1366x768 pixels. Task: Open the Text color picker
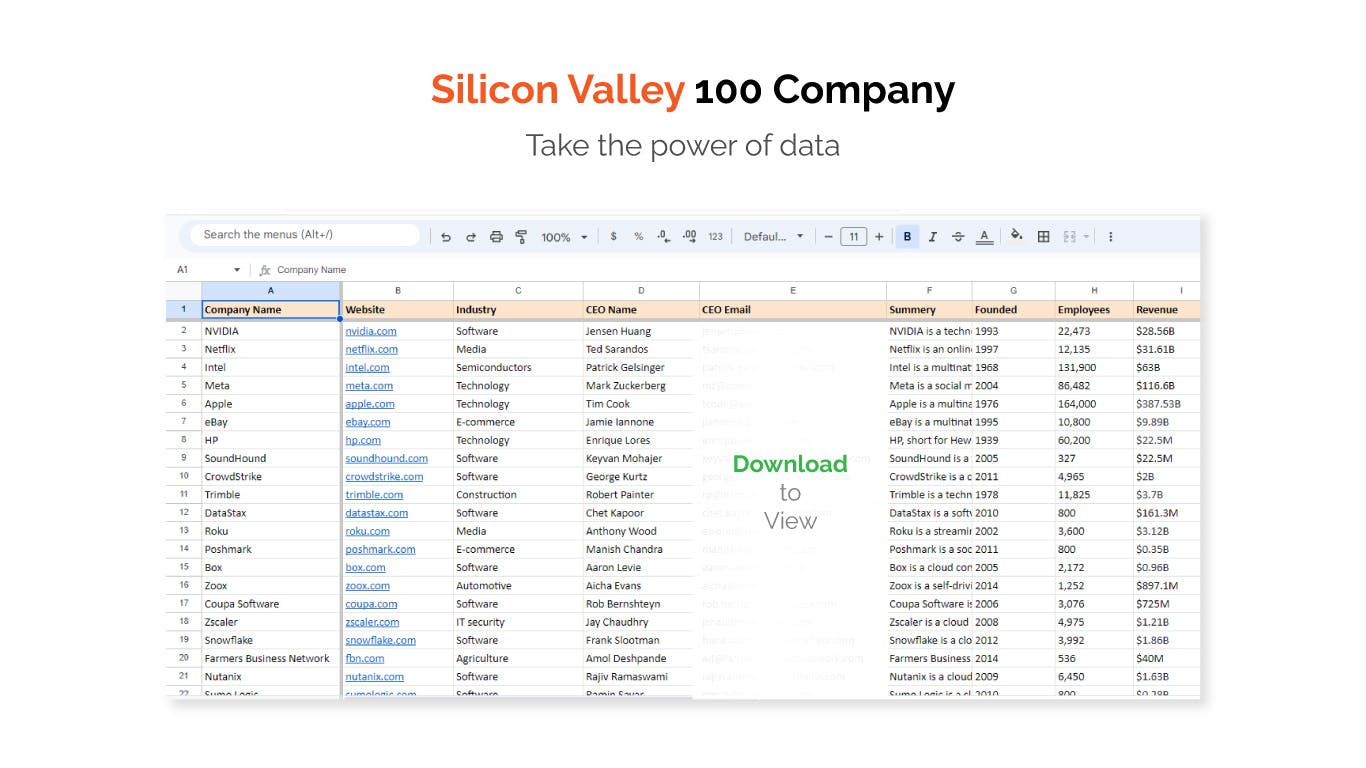point(984,237)
